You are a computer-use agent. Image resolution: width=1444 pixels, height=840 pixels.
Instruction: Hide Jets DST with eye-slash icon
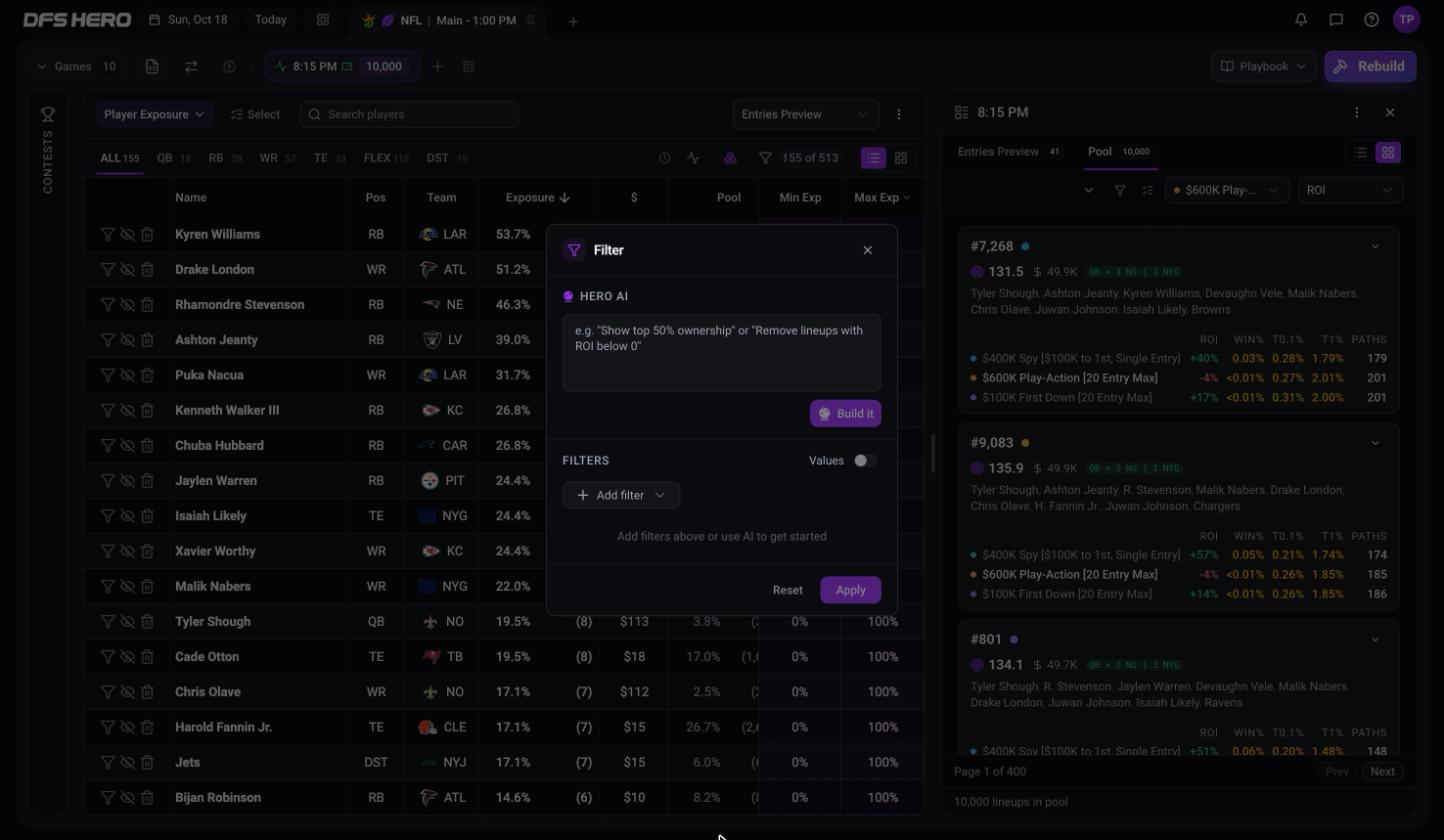127,762
